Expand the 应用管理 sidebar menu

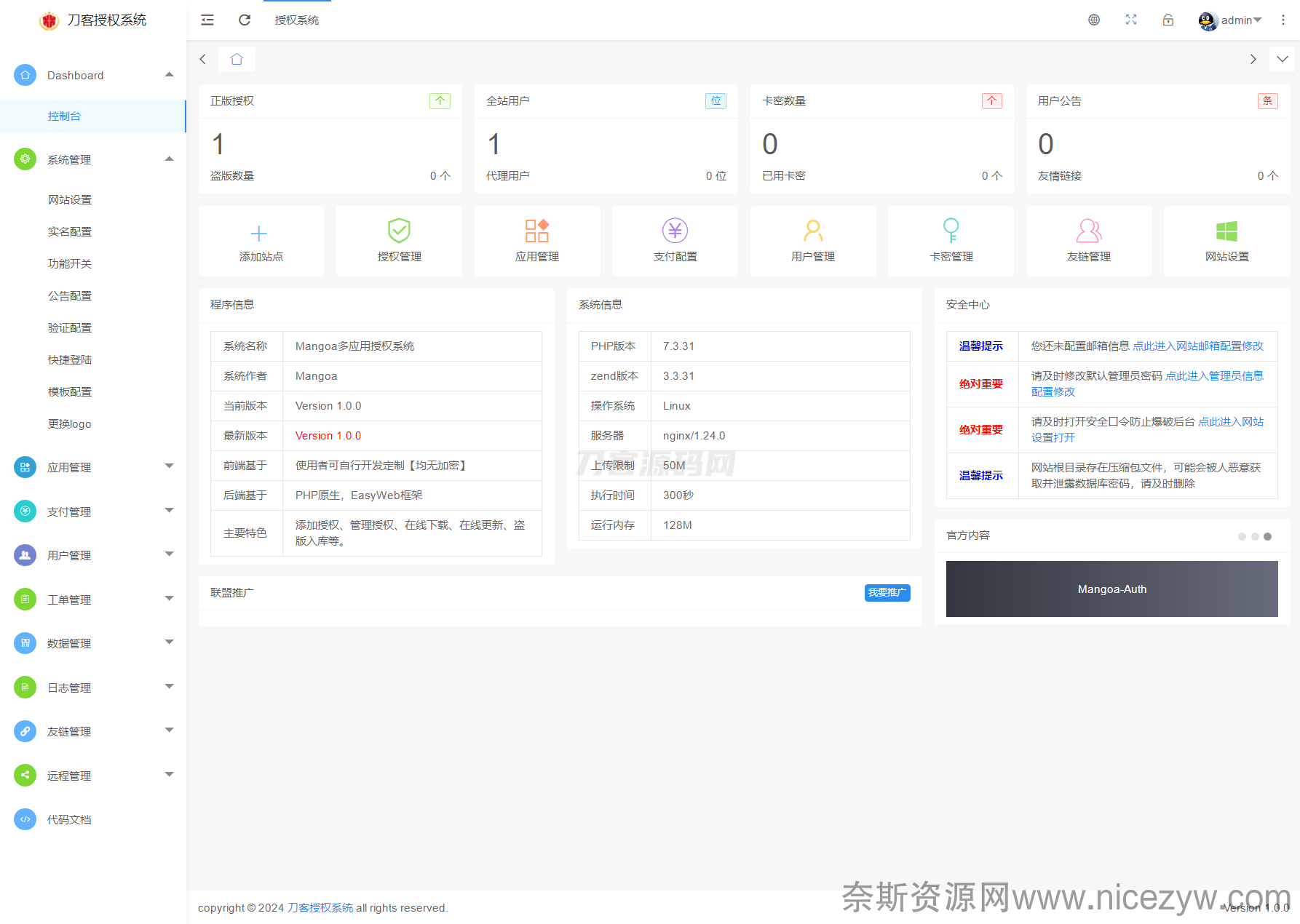pyautogui.click(x=93, y=467)
